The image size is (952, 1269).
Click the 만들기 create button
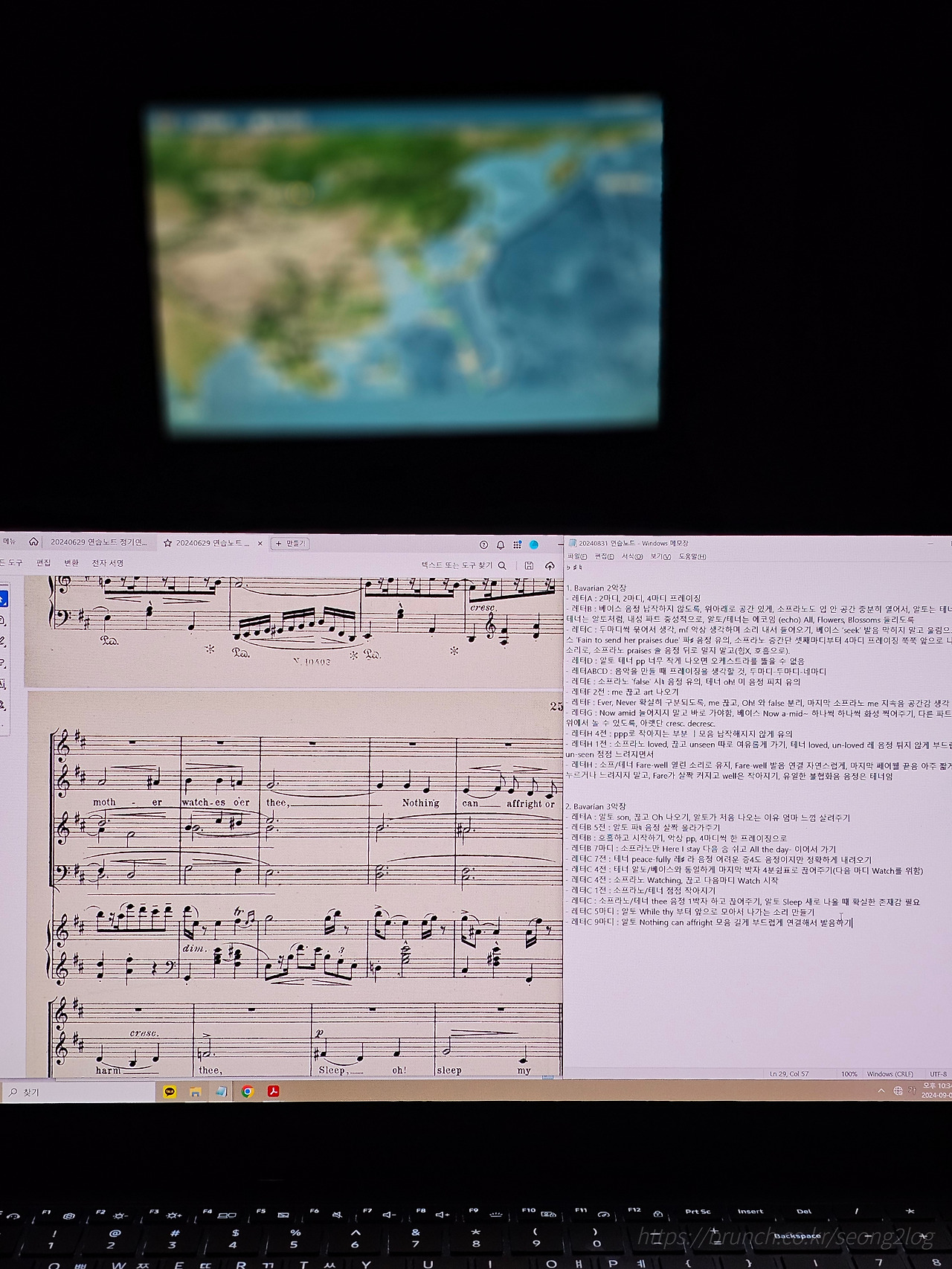pos(290,544)
